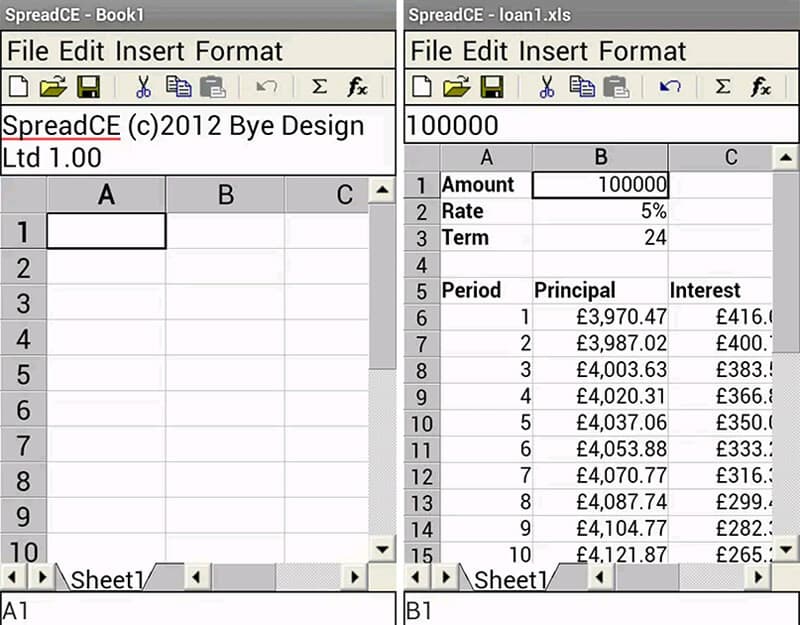Click the formula bar showing 100000
Screen dimensions: 800x625
[x=601, y=125]
